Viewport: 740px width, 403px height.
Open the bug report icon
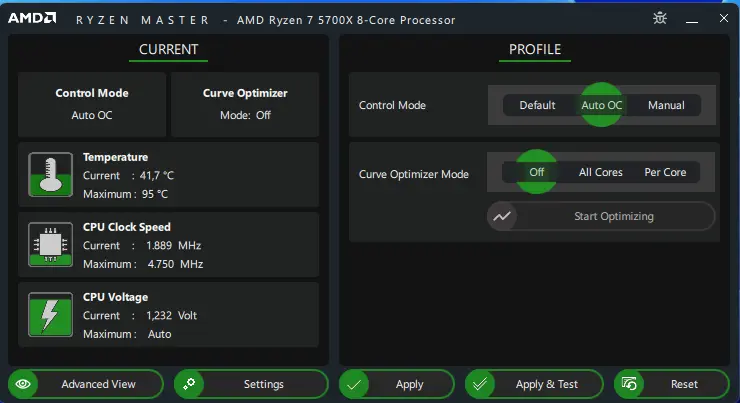pyautogui.click(x=660, y=18)
